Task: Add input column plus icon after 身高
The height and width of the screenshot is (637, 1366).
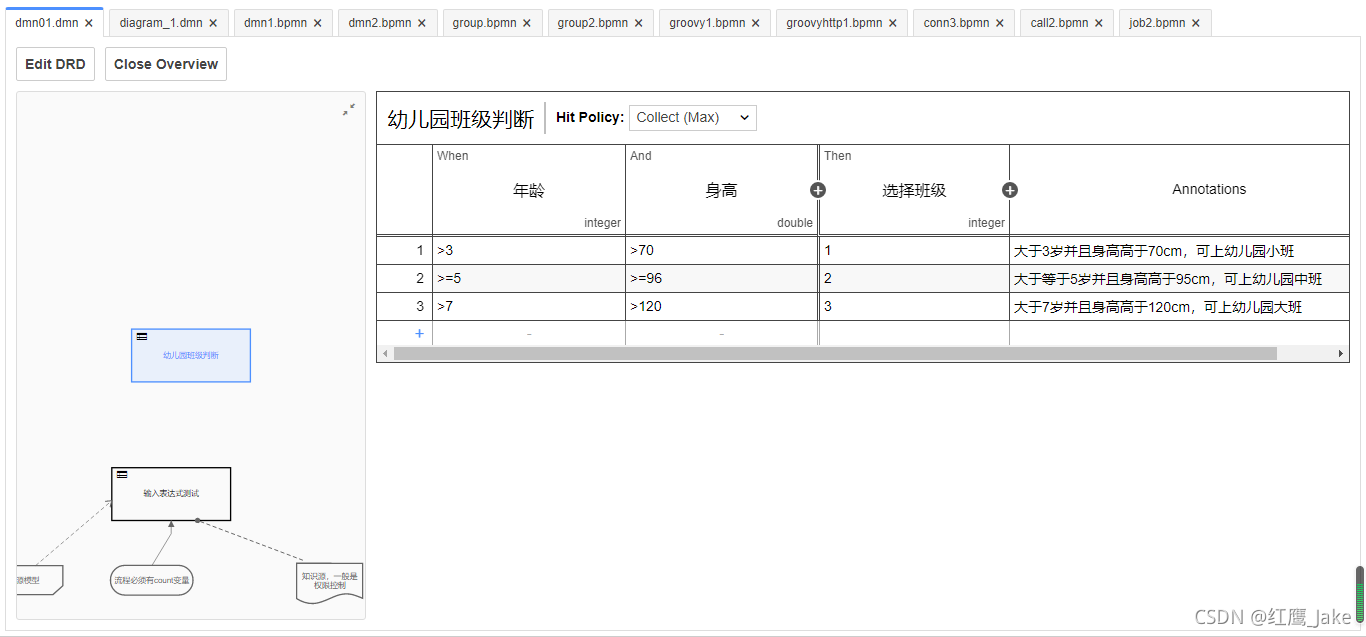Action: click(817, 190)
